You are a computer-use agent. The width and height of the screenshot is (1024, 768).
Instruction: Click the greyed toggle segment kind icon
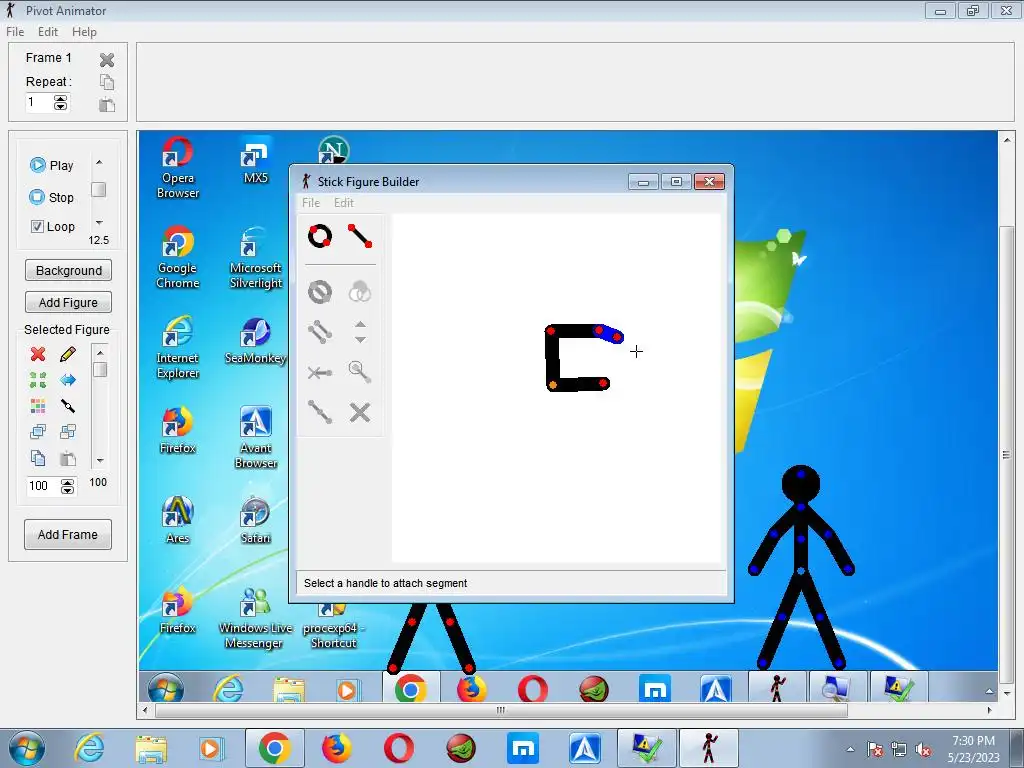[x=320, y=292]
